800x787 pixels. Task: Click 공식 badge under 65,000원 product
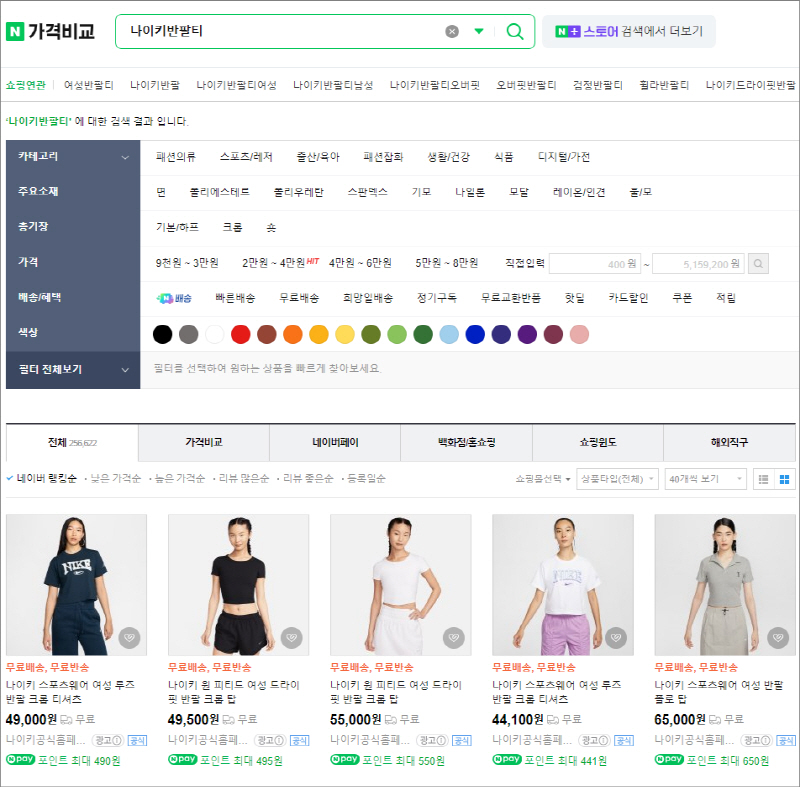coord(786,740)
